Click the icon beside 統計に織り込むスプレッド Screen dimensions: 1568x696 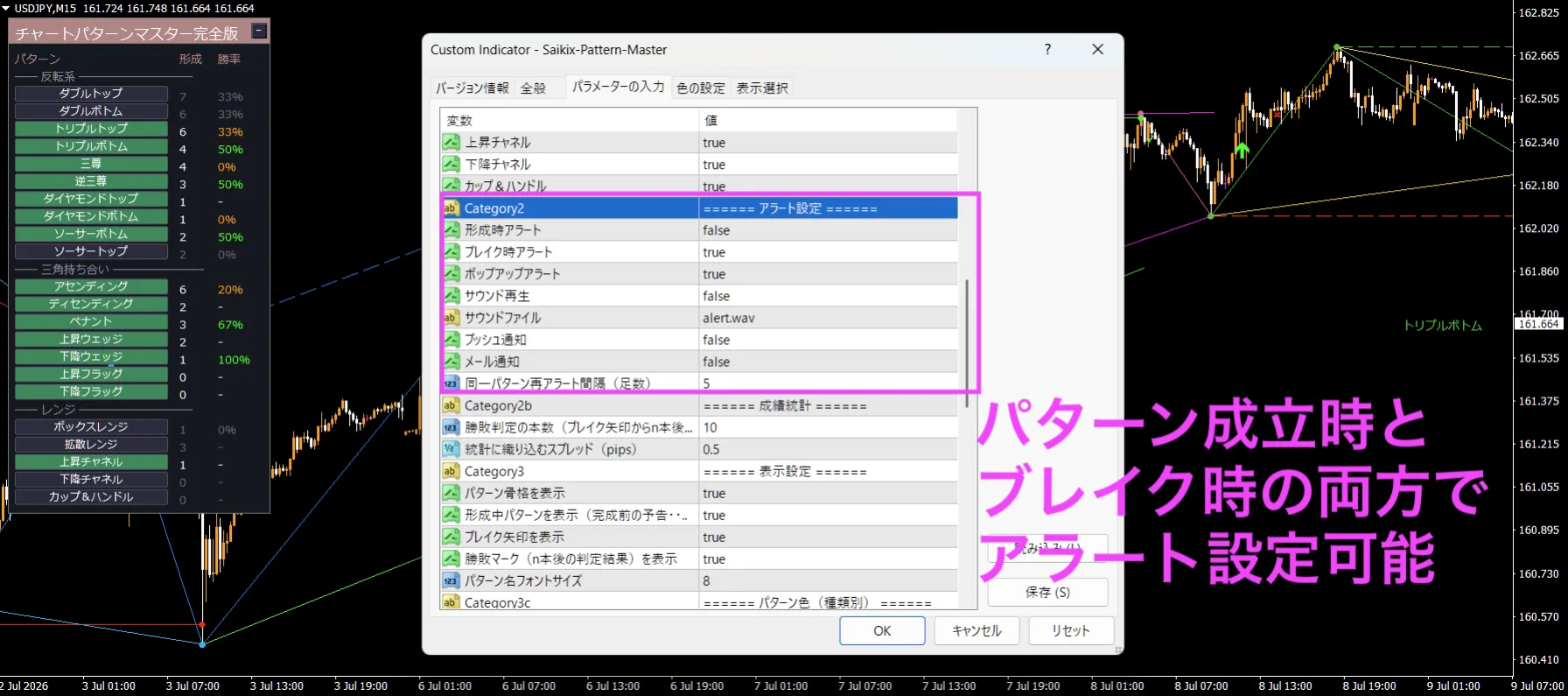tap(451, 449)
